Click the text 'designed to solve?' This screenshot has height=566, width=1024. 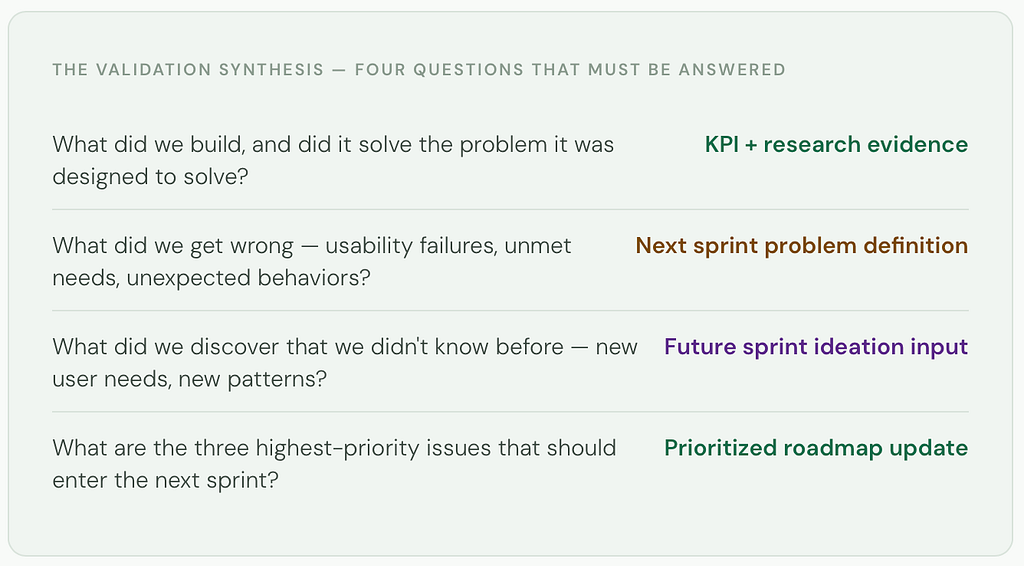(150, 177)
